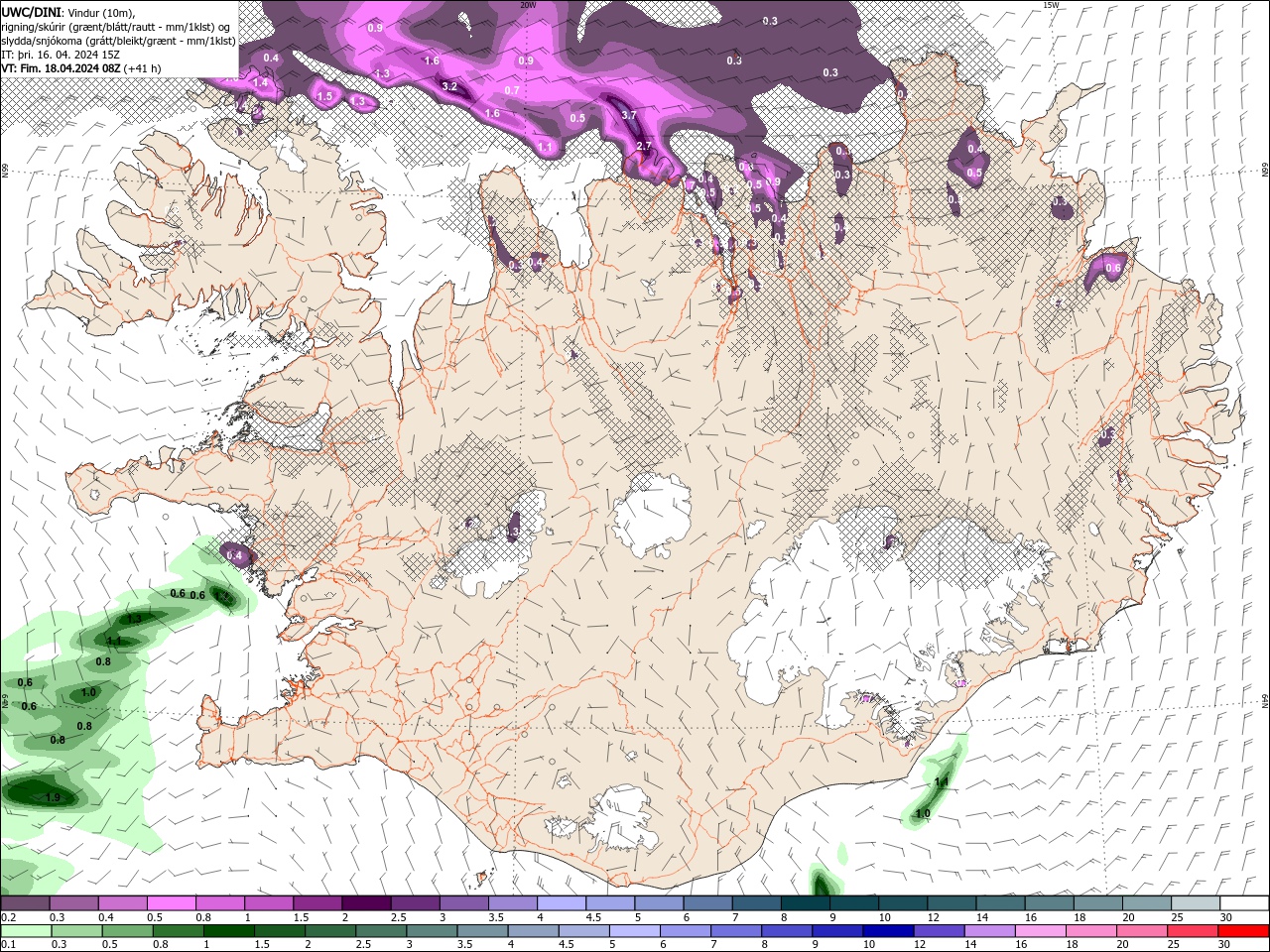Select pale green rain swatch between 0.1 and 0.3
The image size is (1270, 952).
(25, 931)
